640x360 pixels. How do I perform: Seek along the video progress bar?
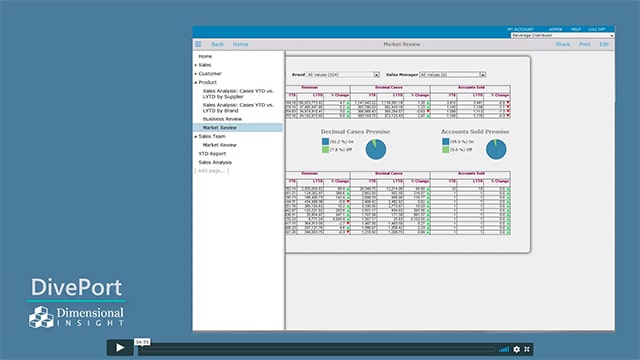(x=317, y=349)
